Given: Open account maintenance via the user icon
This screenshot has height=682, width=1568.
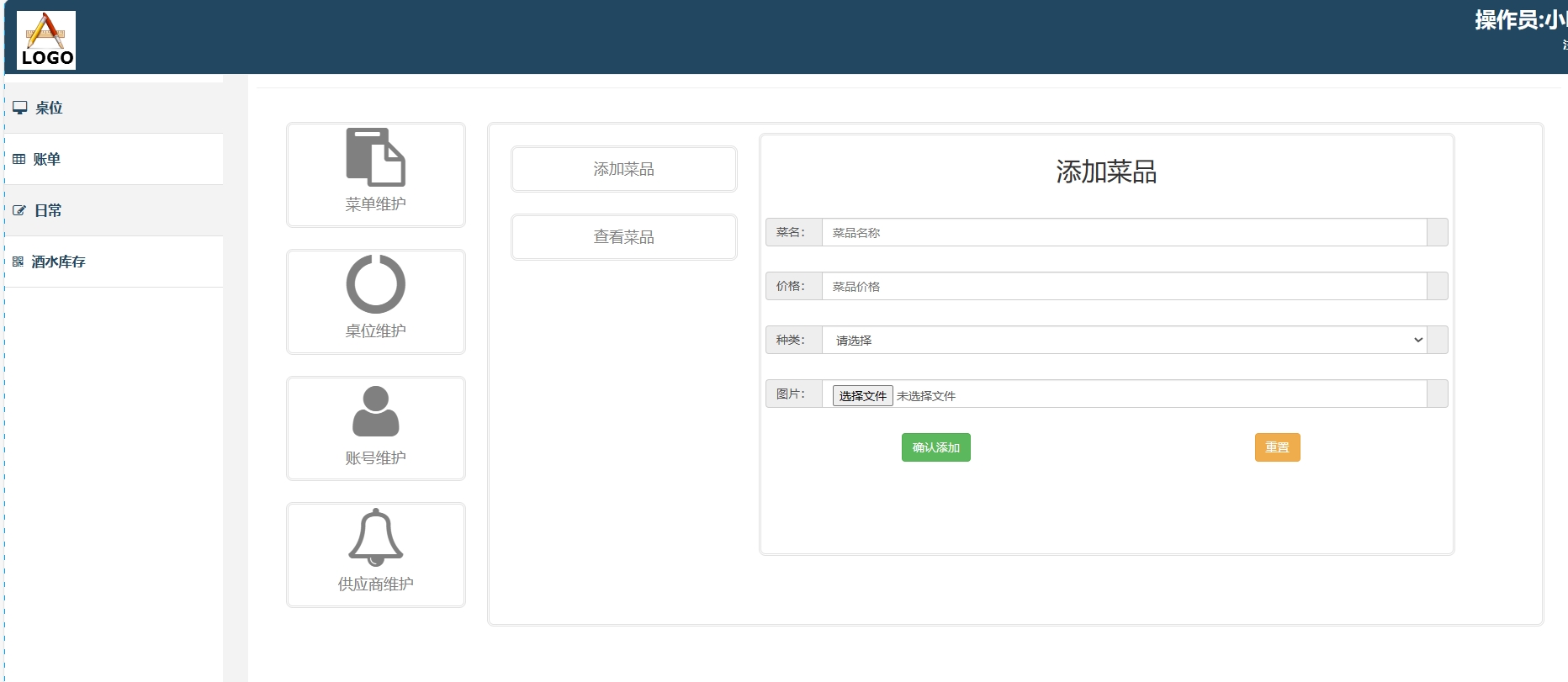Looking at the screenshot, I should pyautogui.click(x=375, y=411).
